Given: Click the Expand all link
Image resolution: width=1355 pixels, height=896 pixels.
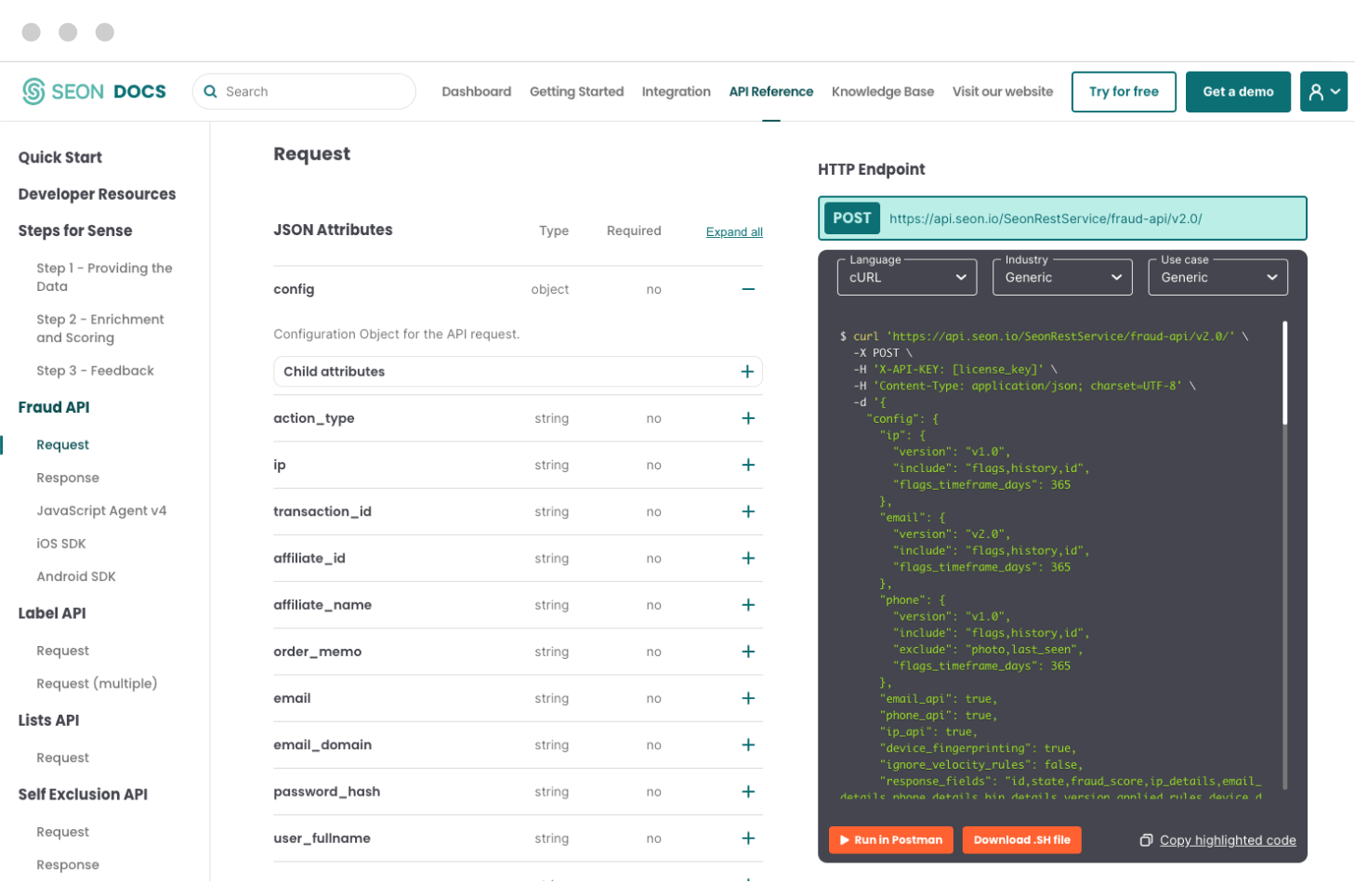Looking at the screenshot, I should [x=734, y=232].
